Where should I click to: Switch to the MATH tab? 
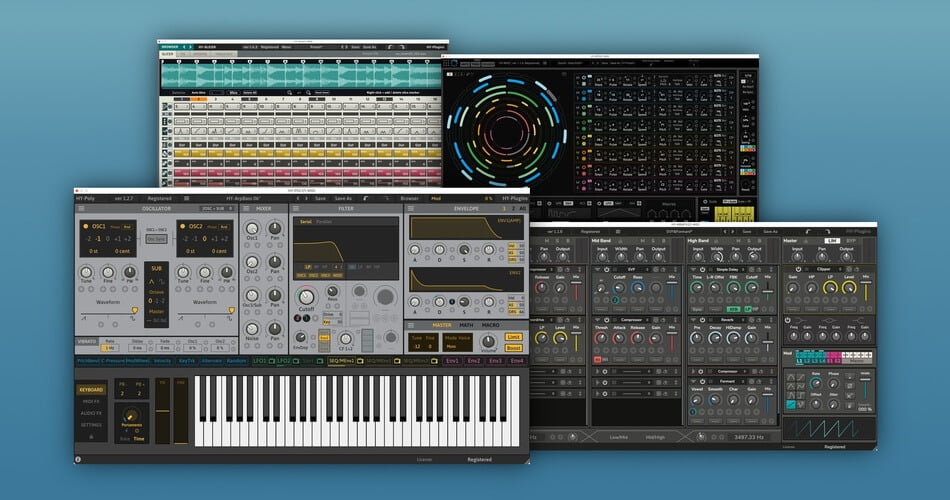click(467, 324)
